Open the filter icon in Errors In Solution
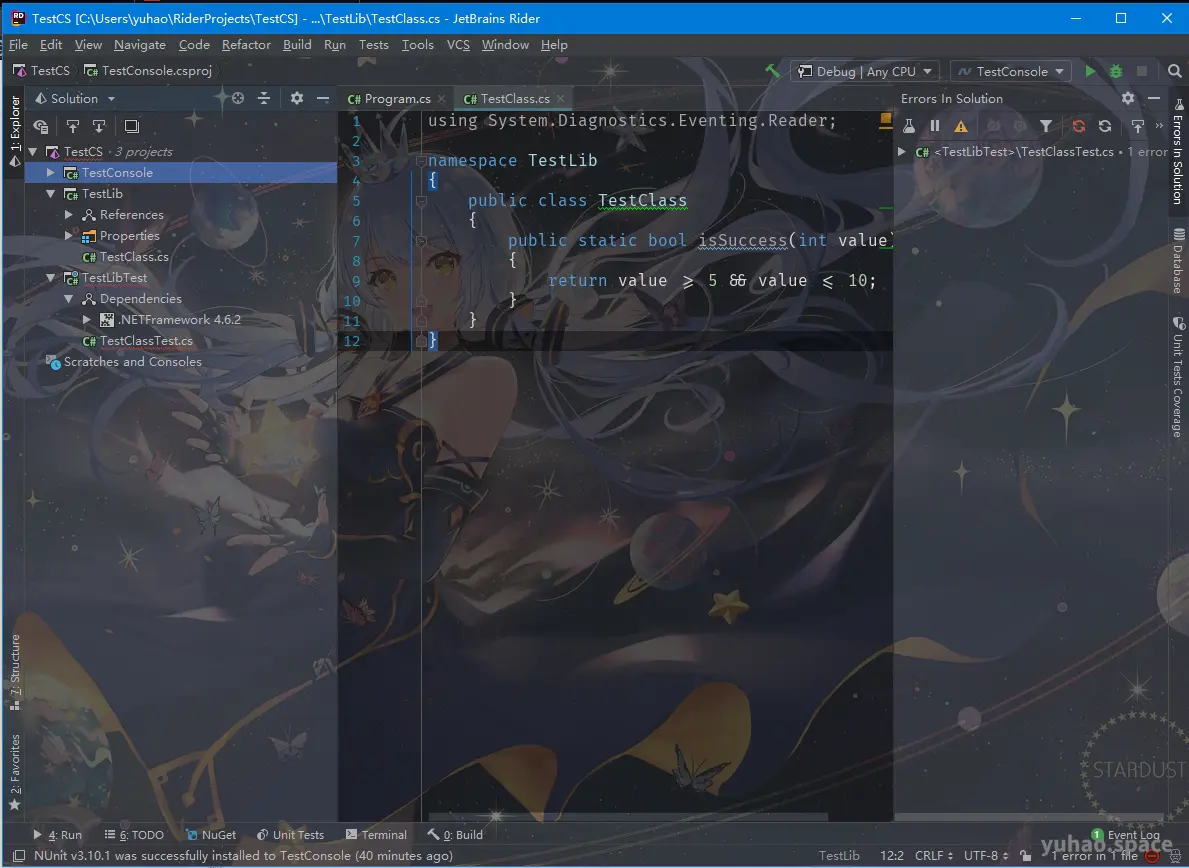1189x868 pixels. 1047,126
